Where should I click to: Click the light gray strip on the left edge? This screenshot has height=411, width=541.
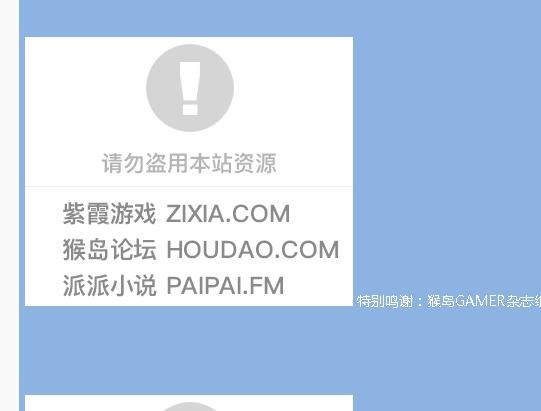10,205
